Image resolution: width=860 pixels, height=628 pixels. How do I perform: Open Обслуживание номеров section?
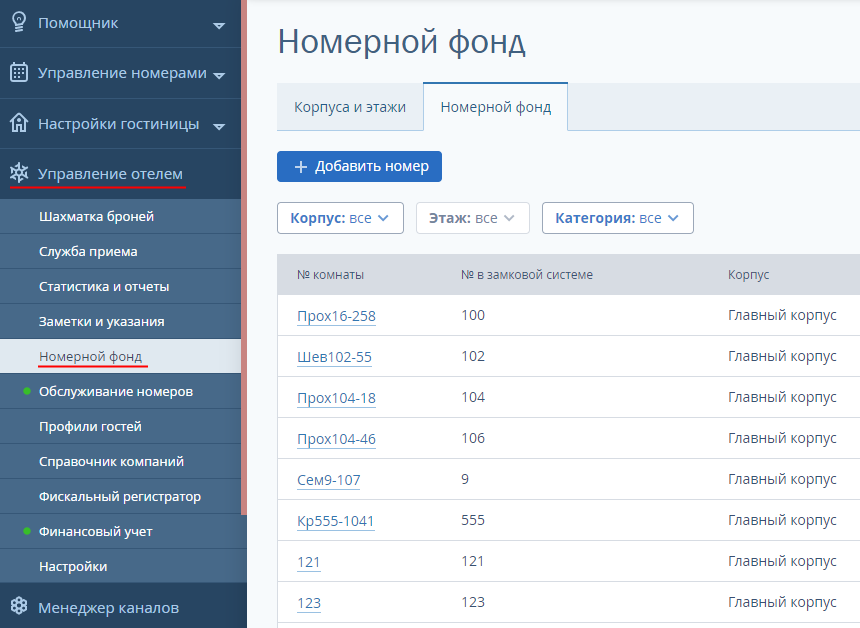coord(120,392)
